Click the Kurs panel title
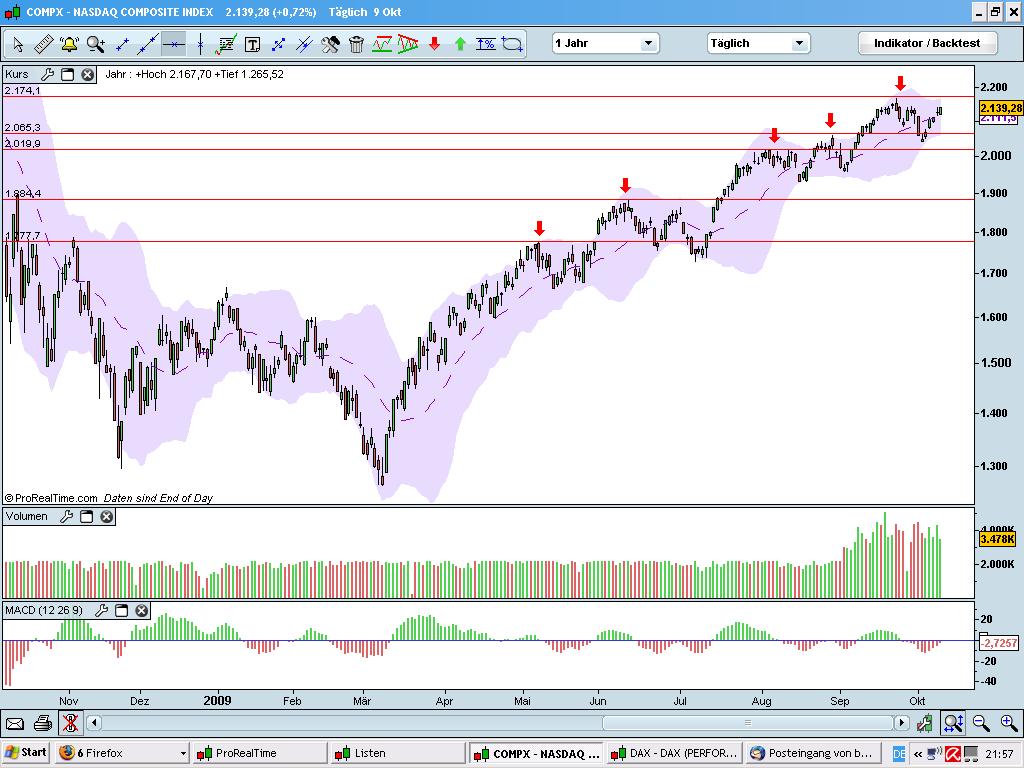The image size is (1024, 768). [17, 74]
